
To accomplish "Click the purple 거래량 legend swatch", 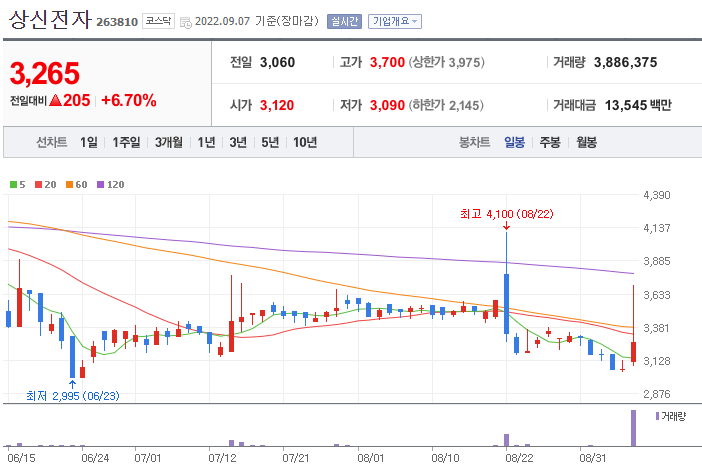I will coord(657,416).
